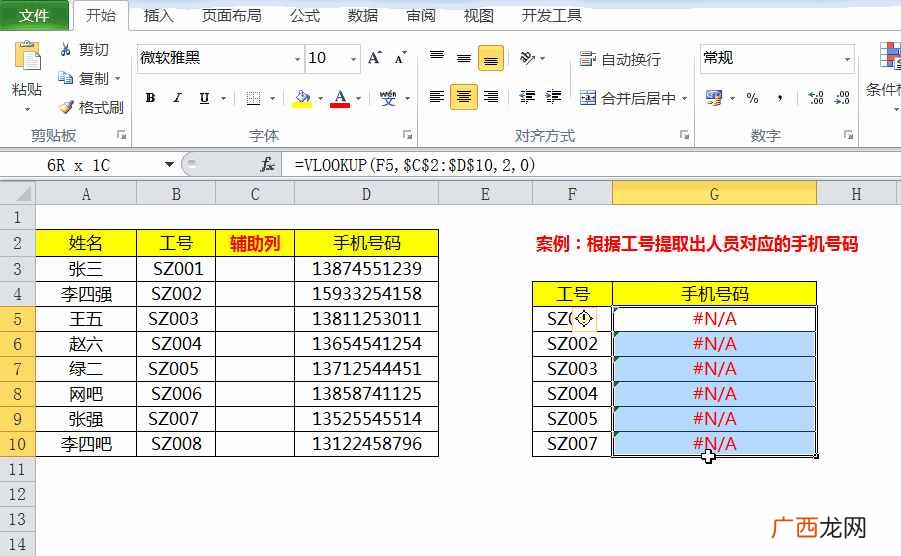
Task: Open font group dialog launcher
Action: click(x=407, y=135)
